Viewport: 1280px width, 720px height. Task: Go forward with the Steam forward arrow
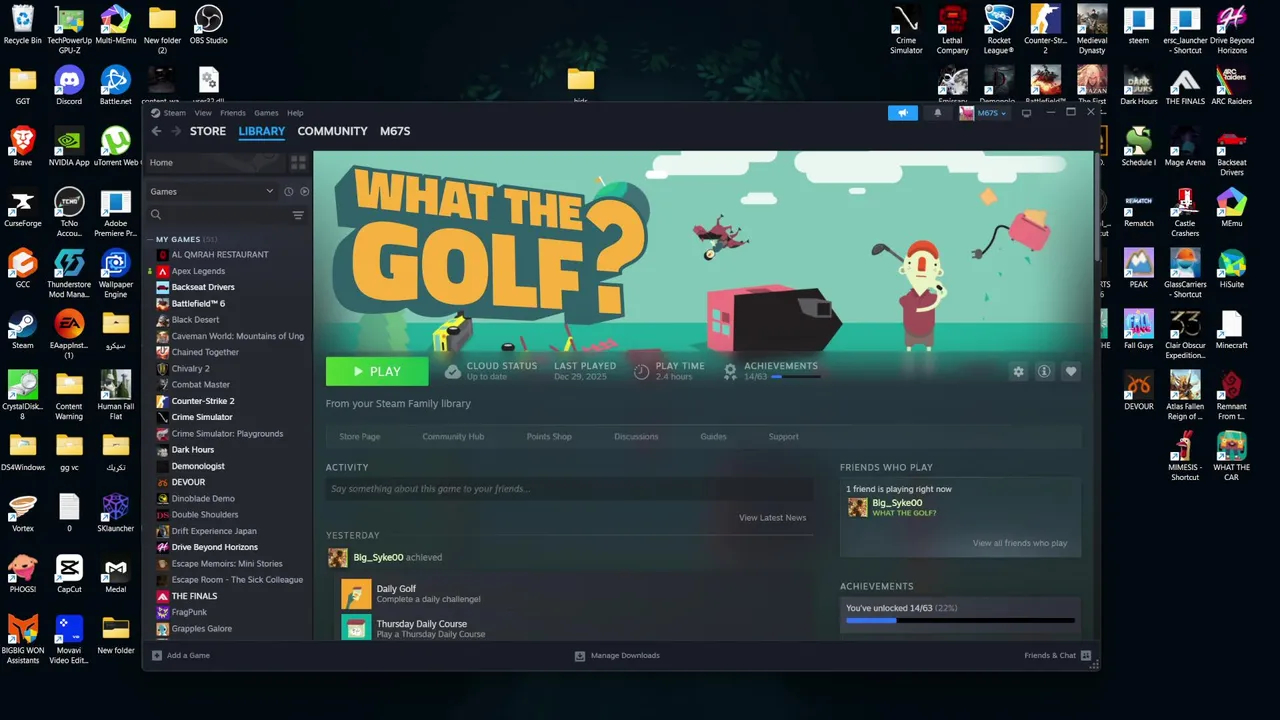pos(176,131)
